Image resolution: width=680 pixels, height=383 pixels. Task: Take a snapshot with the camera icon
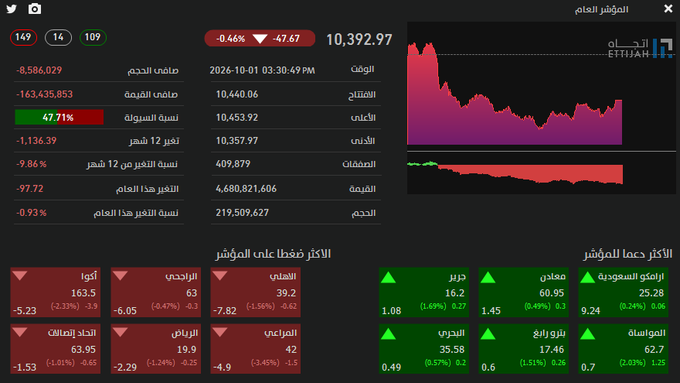click(x=34, y=9)
